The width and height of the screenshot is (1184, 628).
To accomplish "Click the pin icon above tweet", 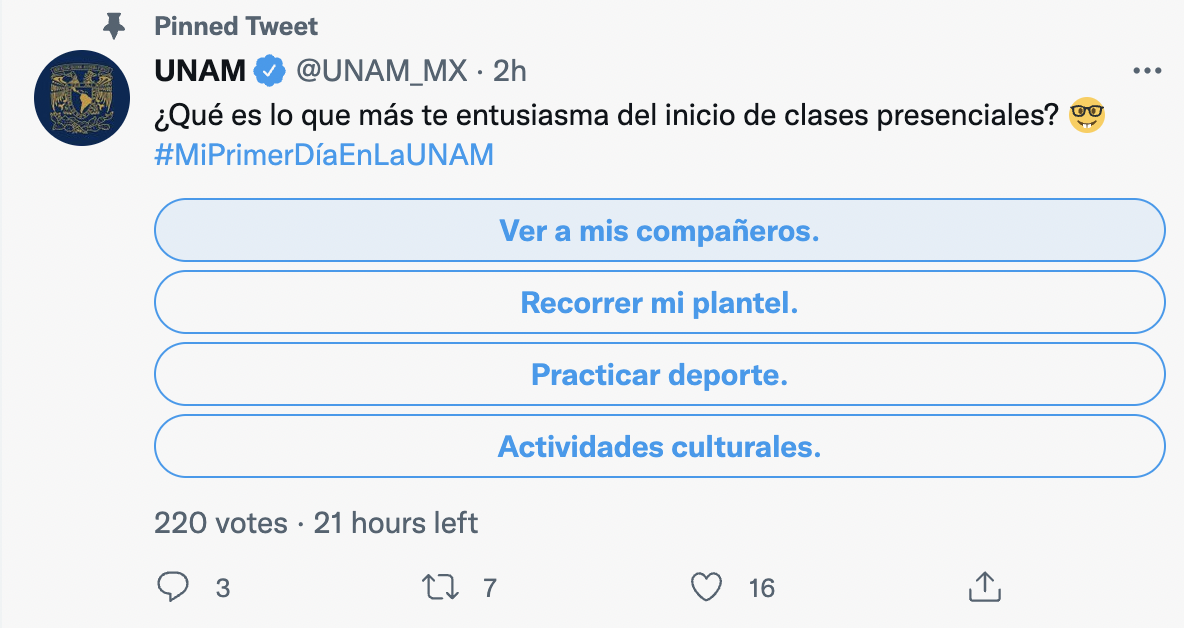I will tap(114, 26).
